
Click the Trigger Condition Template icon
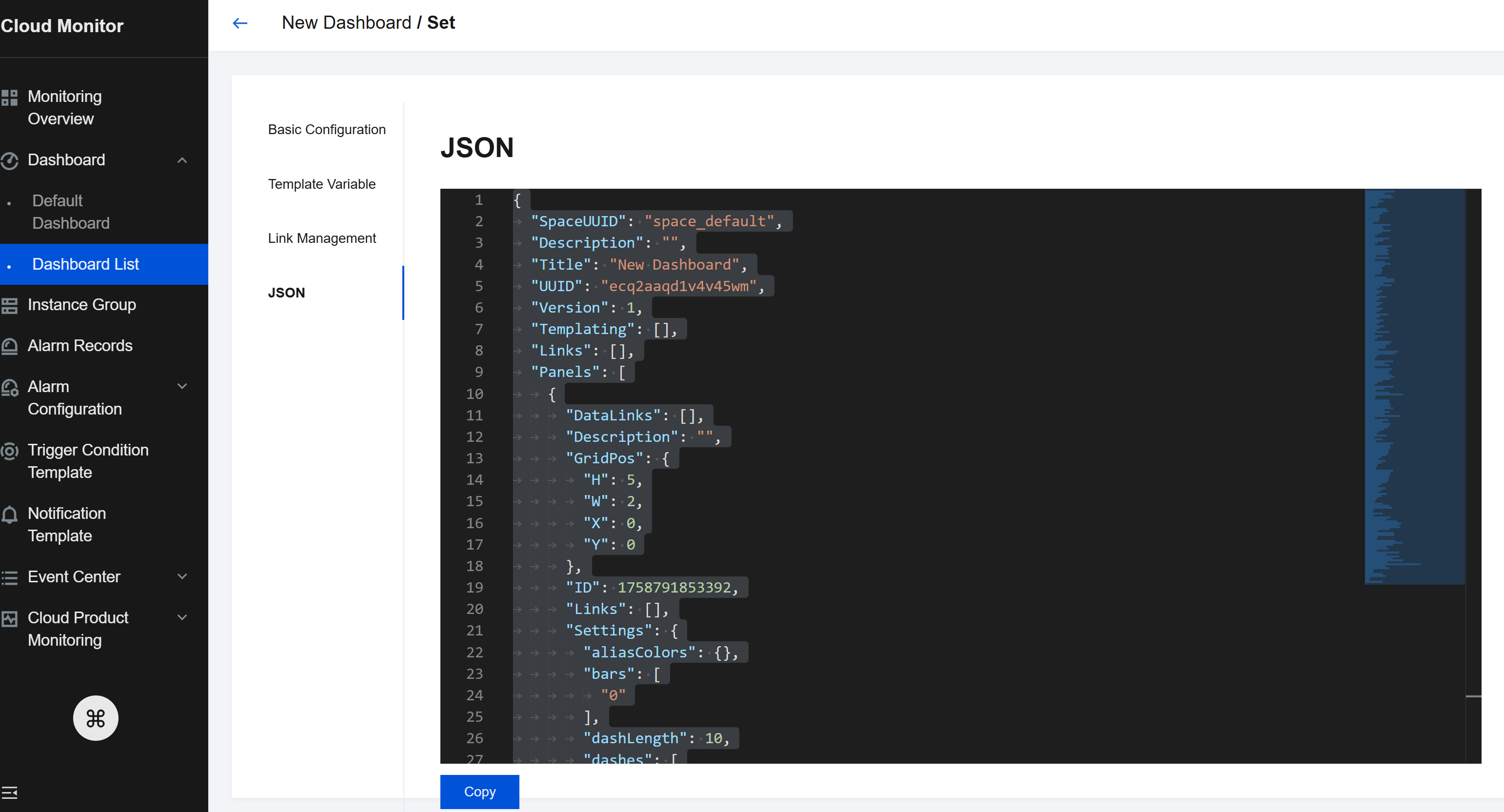pyautogui.click(x=9, y=451)
